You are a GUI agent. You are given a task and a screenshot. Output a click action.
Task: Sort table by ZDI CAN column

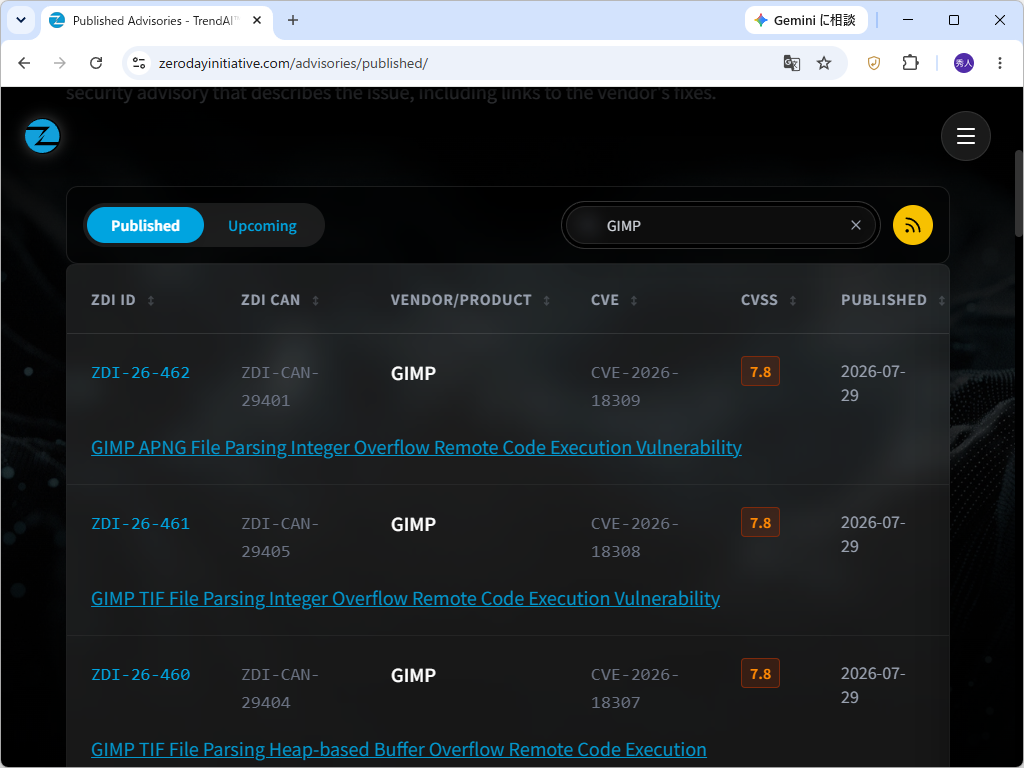click(x=280, y=300)
